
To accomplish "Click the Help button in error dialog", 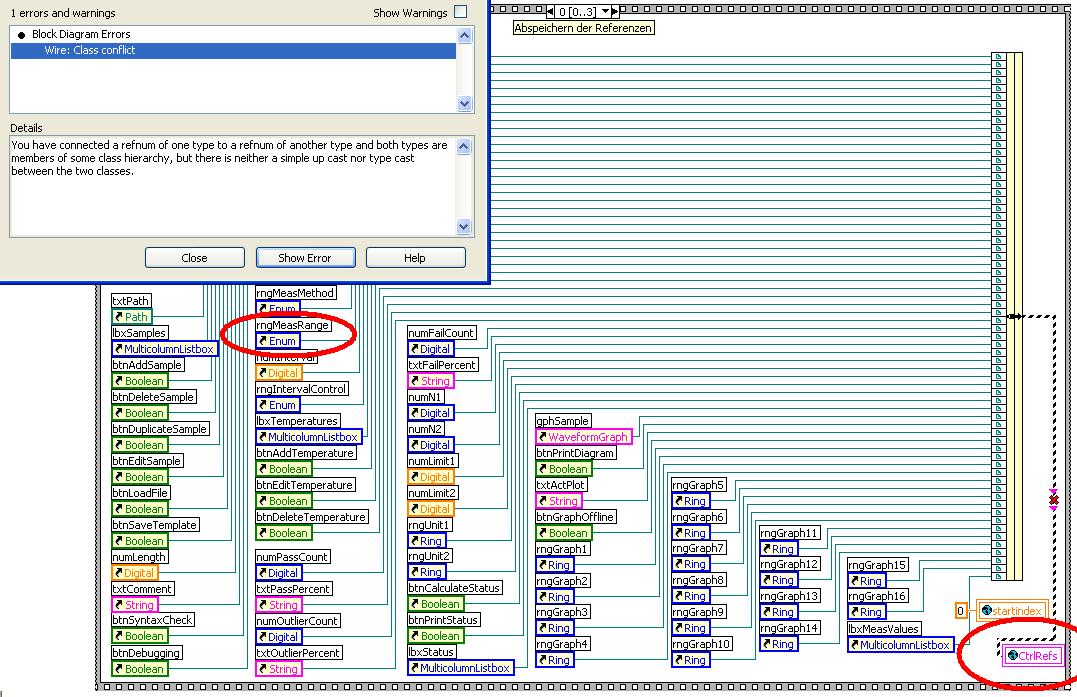I will tap(415, 258).
